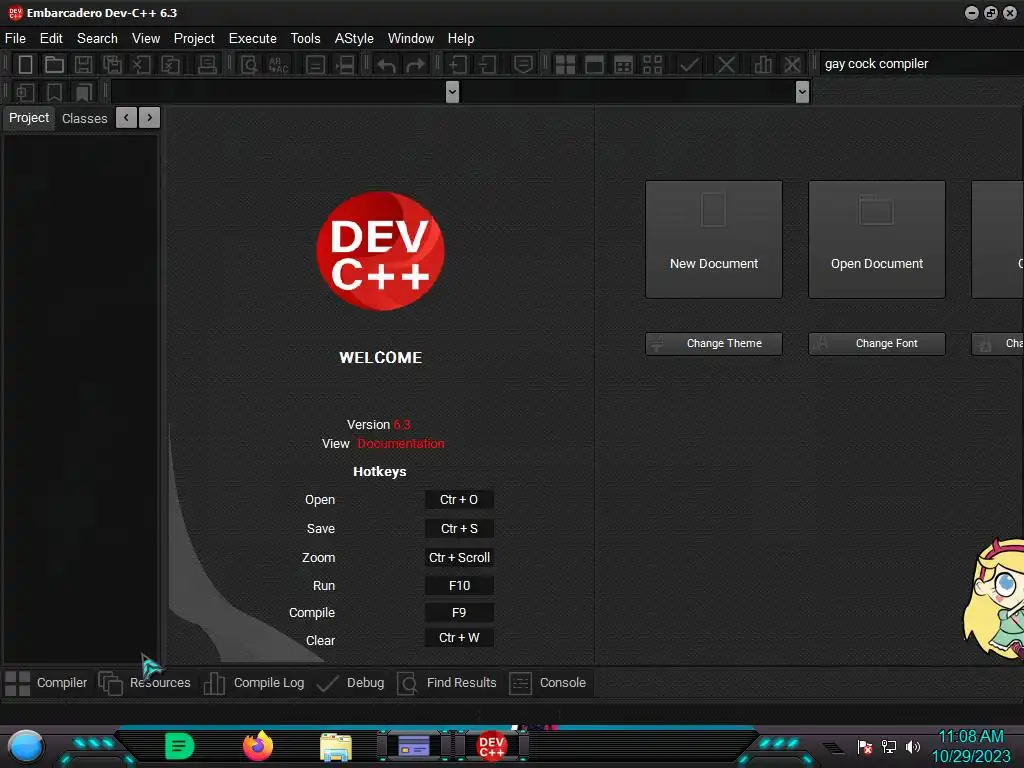The width and height of the screenshot is (1024, 768).
Task: Open the Window menu
Action: [x=411, y=39]
